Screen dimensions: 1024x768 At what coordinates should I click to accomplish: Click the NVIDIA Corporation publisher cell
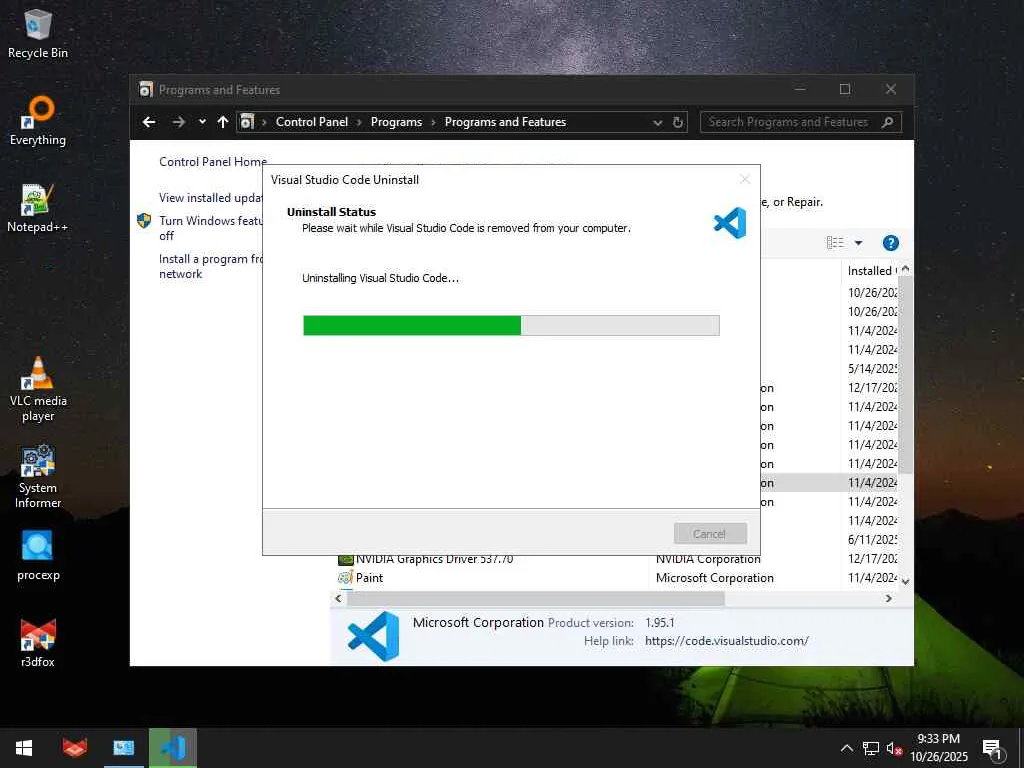(x=708, y=560)
